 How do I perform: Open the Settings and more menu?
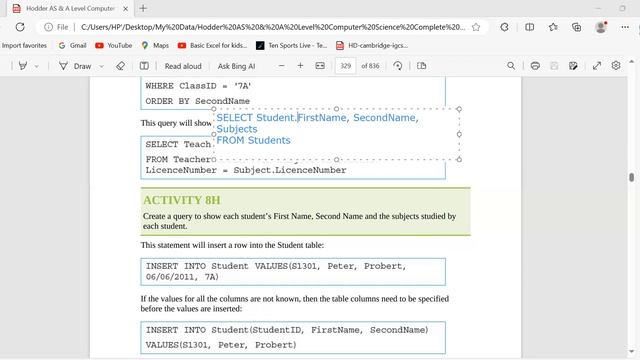tap(625, 27)
